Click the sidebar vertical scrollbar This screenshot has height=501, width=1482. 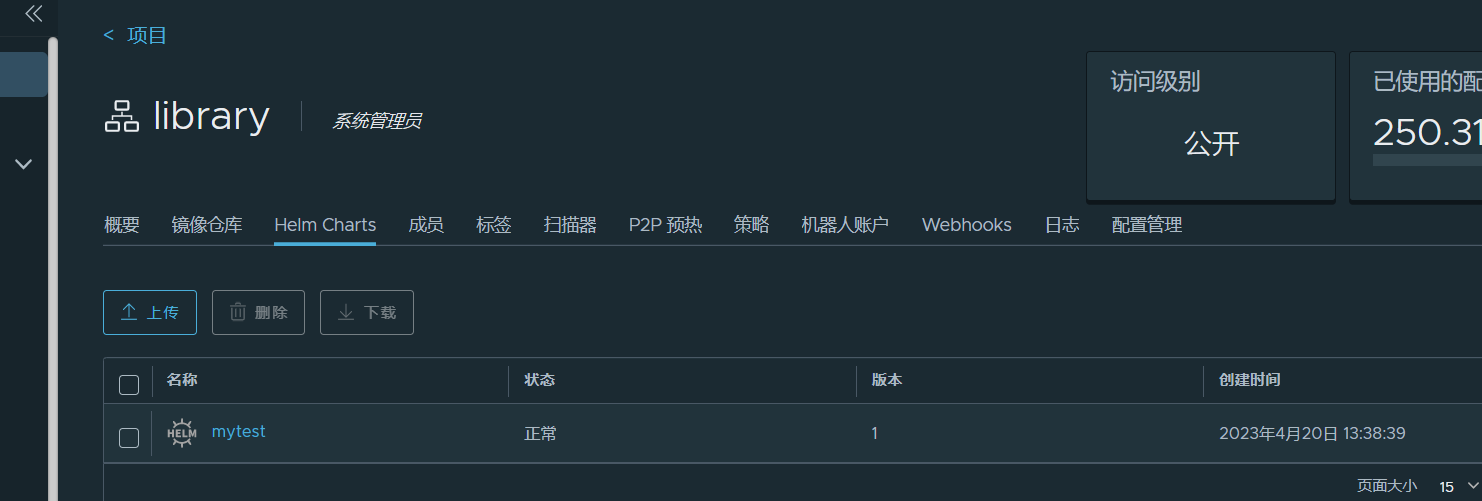pos(53,268)
